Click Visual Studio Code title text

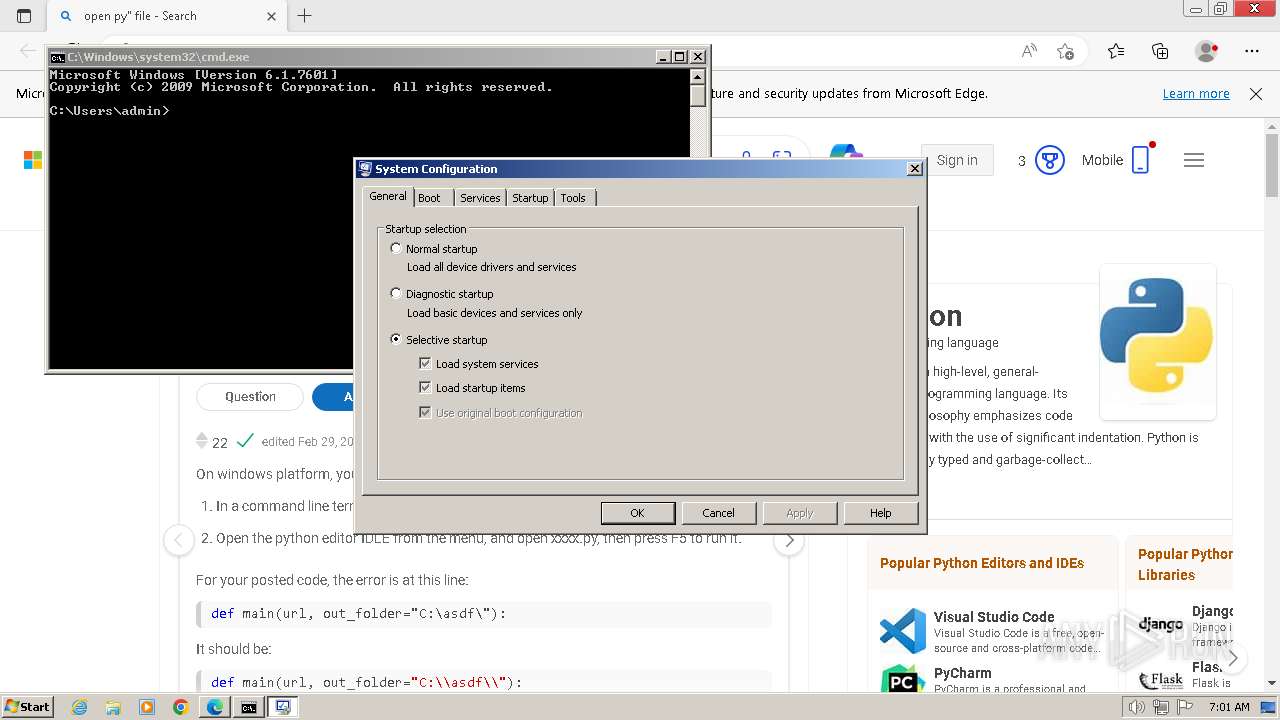[x=994, y=617]
